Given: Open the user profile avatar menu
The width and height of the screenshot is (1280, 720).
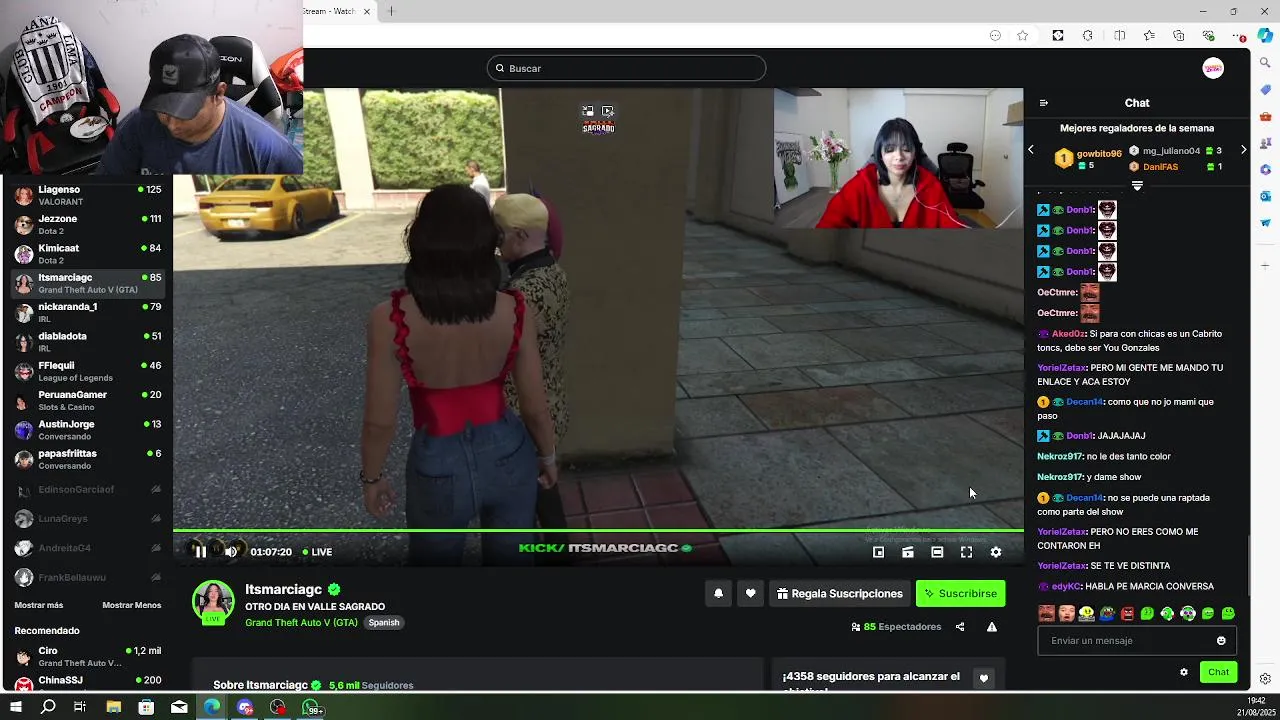Looking at the screenshot, I should click(1213, 68).
